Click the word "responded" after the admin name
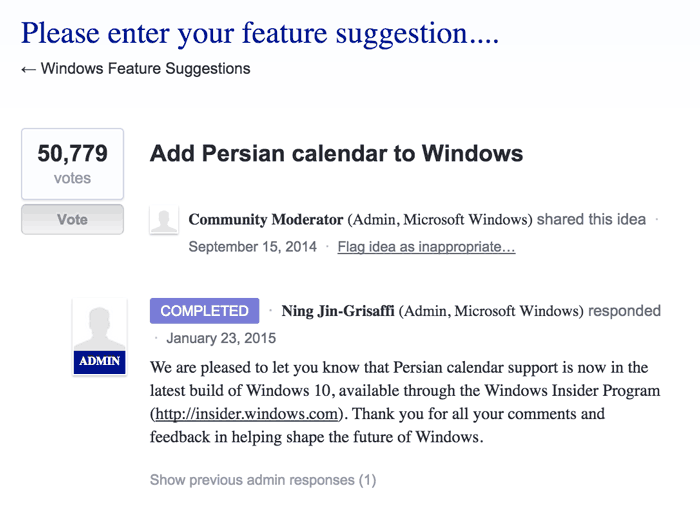Screen dimensions: 700x527 click(624, 311)
